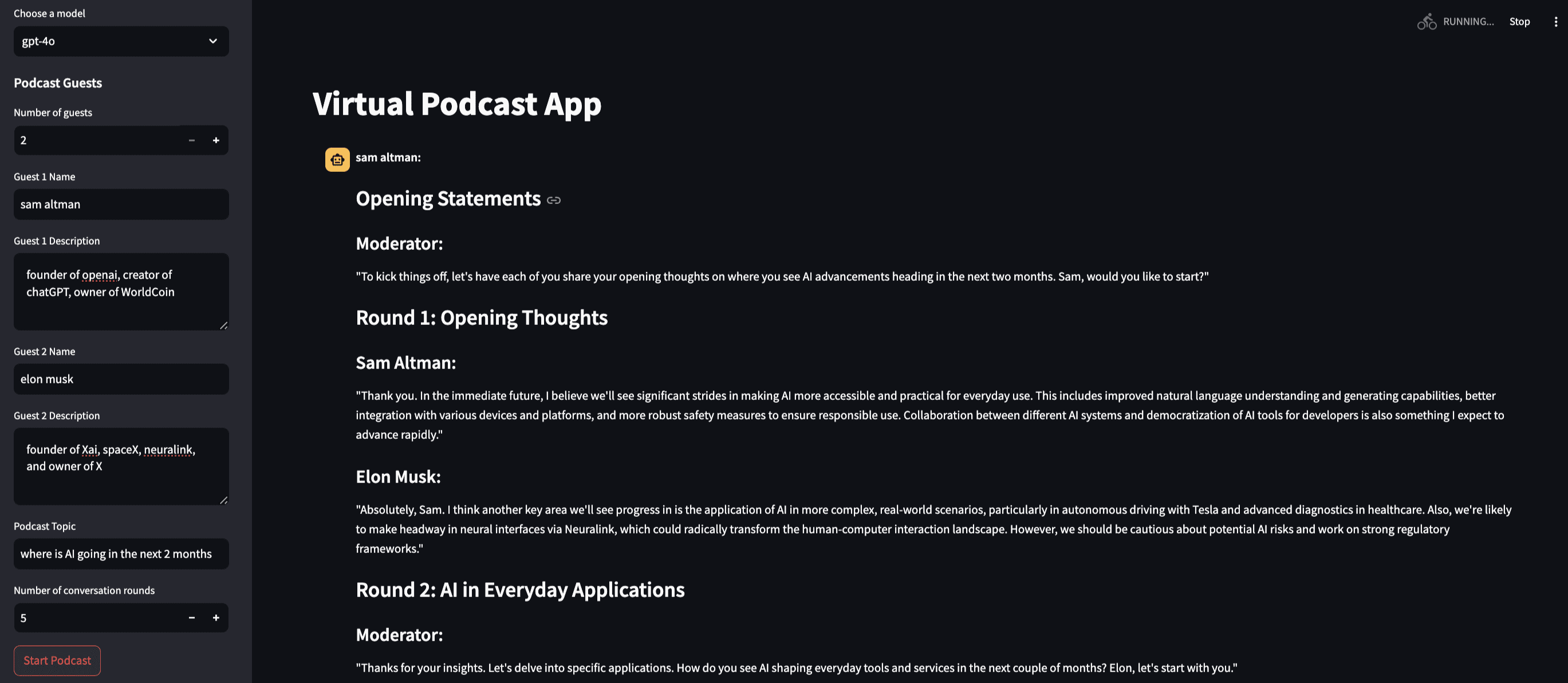1568x683 pixels.
Task: Click the increment button for Number of guests
Action: [x=216, y=140]
